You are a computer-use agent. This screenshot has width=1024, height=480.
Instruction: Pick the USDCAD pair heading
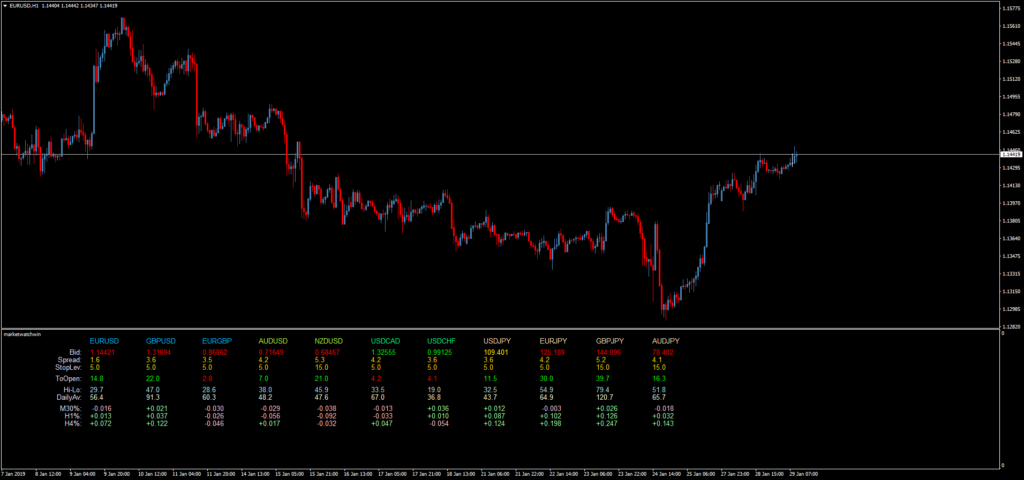[385, 341]
